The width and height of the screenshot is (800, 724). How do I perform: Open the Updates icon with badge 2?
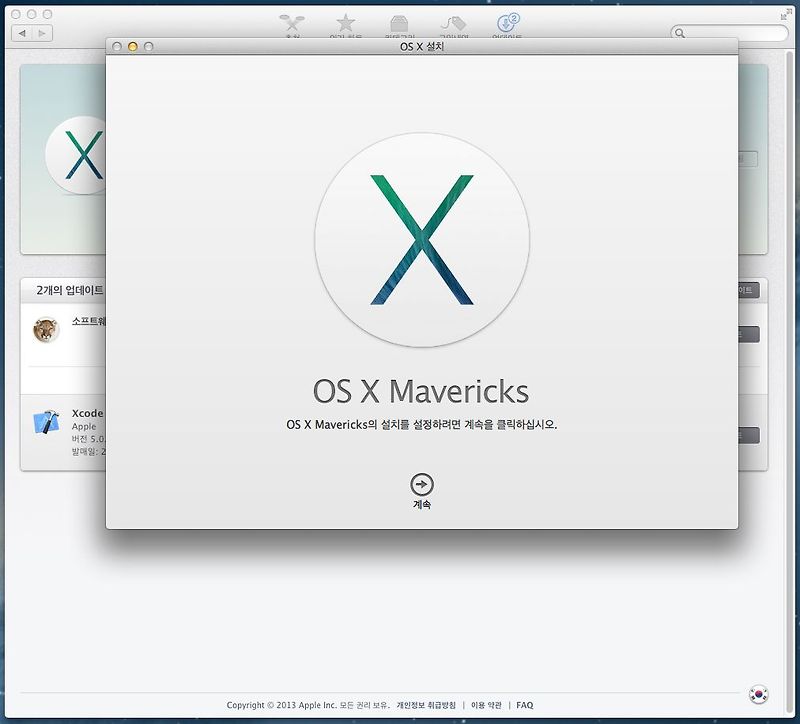[507, 23]
